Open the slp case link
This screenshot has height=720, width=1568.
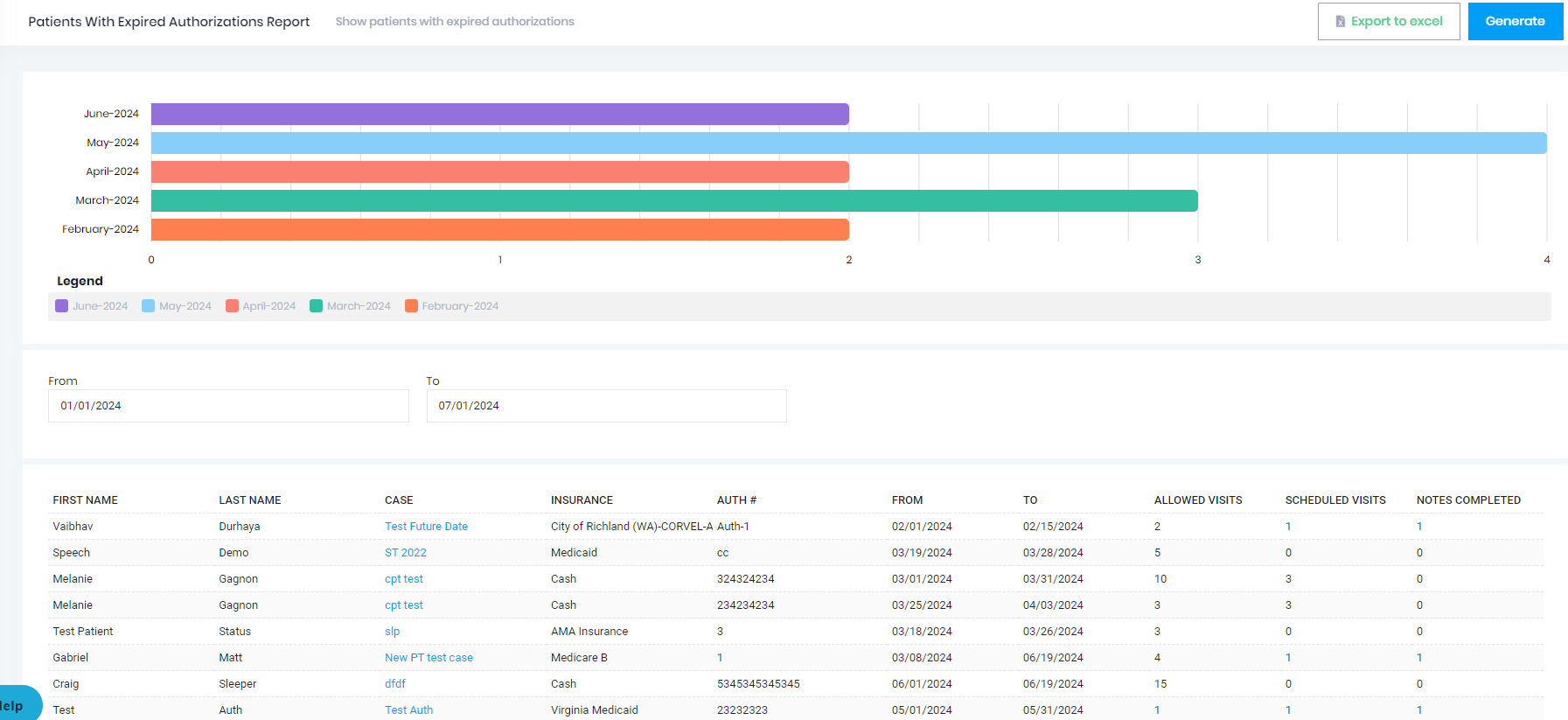(x=392, y=632)
